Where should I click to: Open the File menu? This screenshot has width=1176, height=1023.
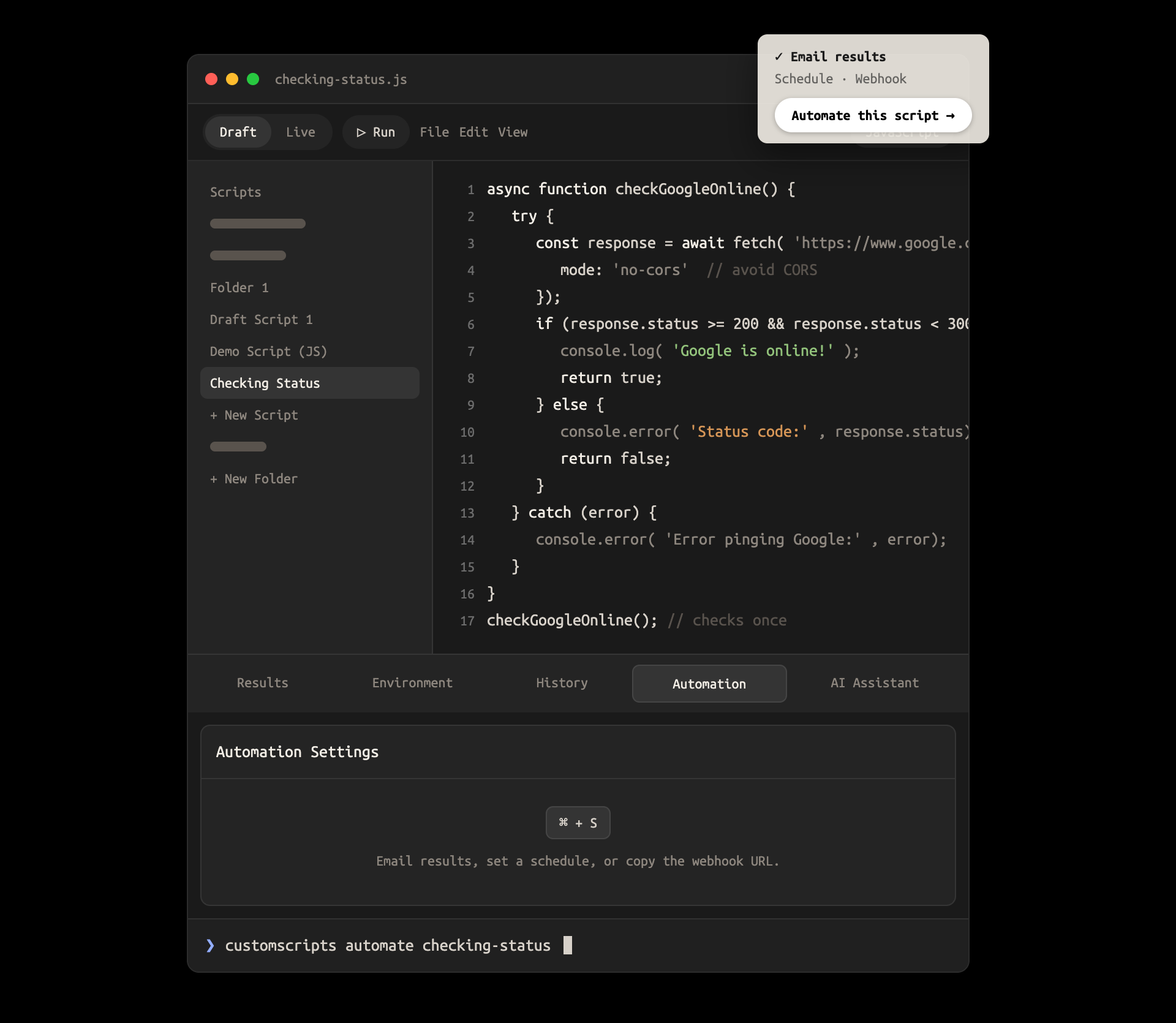pos(434,132)
